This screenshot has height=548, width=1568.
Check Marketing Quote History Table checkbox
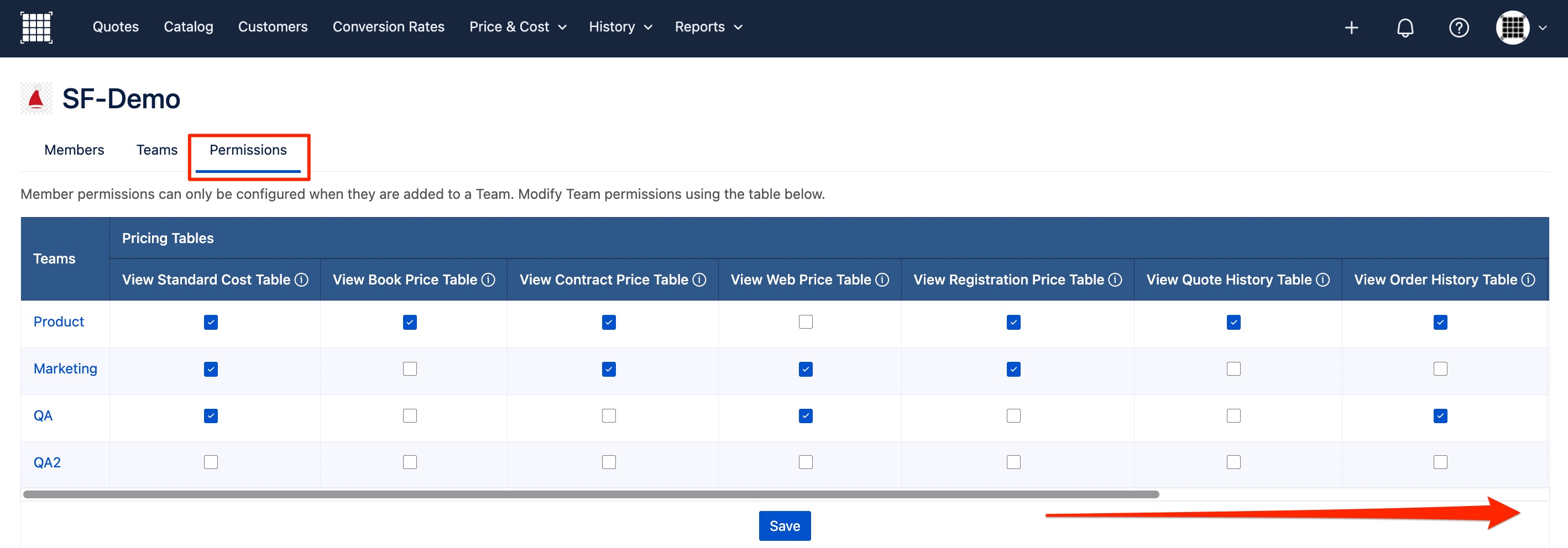coord(1233,368)
